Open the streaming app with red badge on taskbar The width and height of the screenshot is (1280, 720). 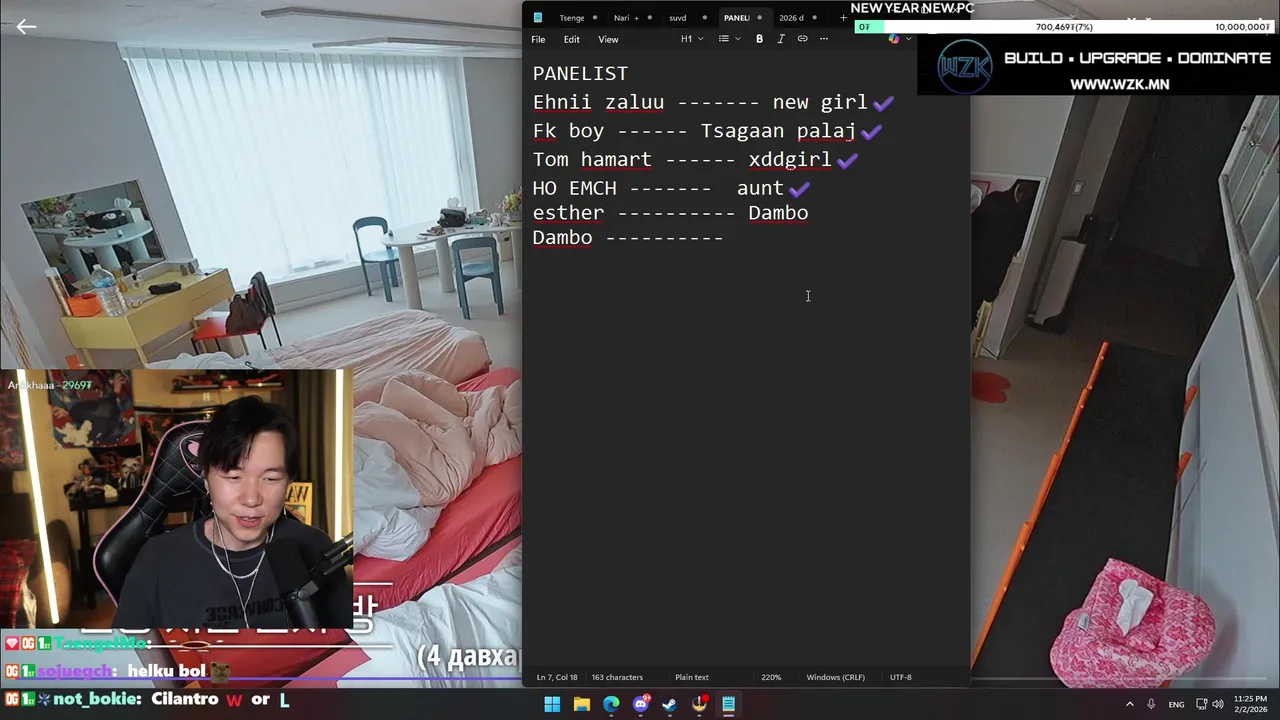click(x=699, y=704)
